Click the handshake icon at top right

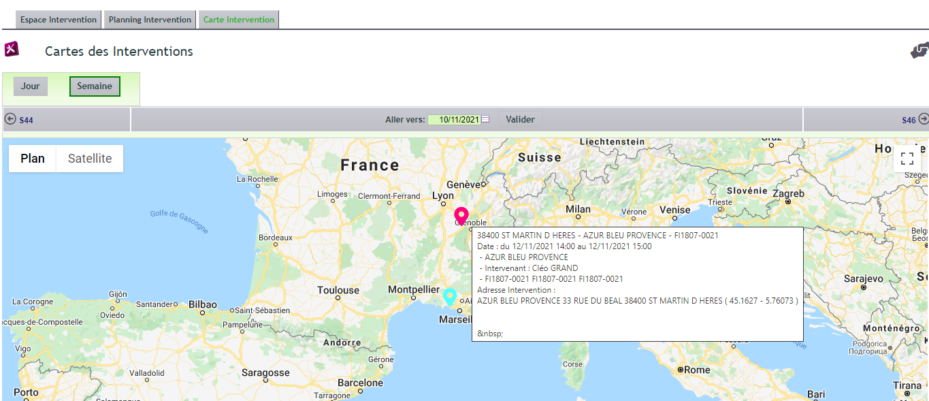pos(920,52)
